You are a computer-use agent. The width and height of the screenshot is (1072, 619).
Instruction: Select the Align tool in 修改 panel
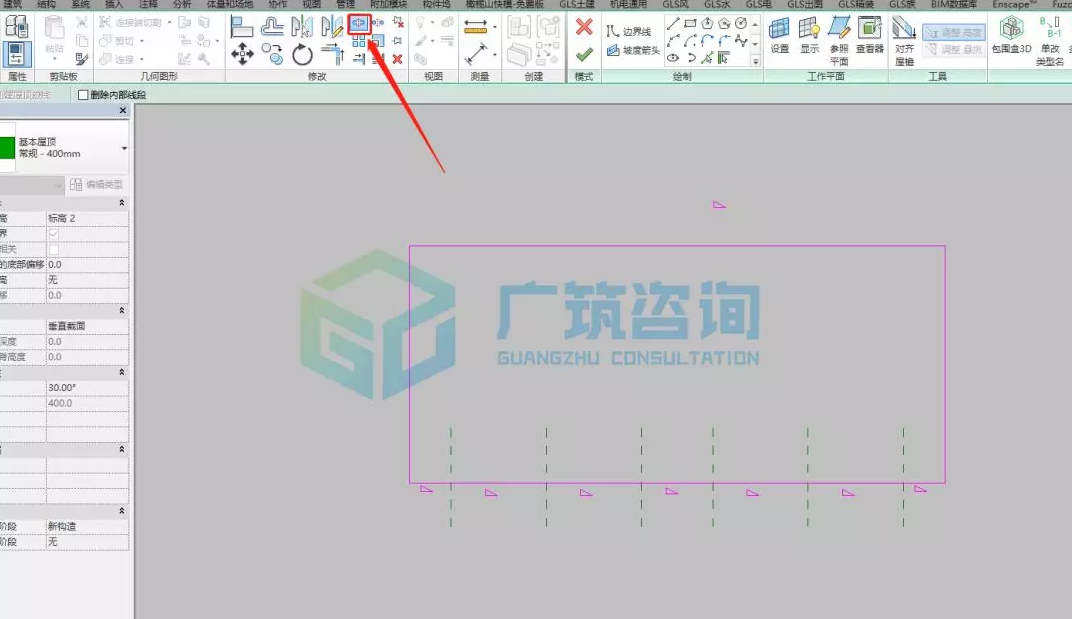tap(241, 27)
